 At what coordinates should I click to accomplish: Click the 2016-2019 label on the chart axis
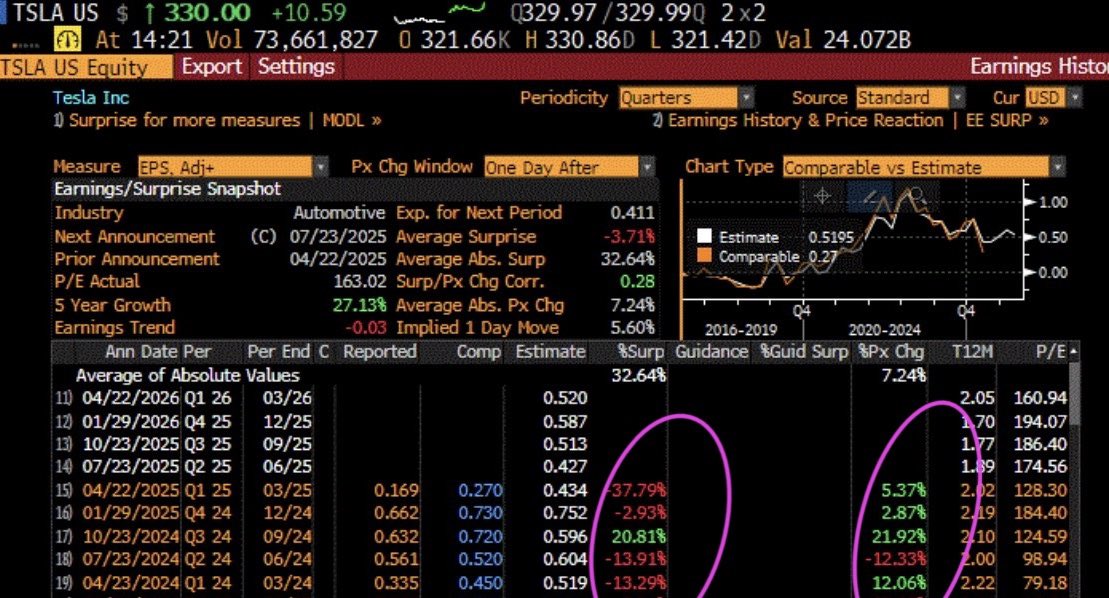[741, 330]
